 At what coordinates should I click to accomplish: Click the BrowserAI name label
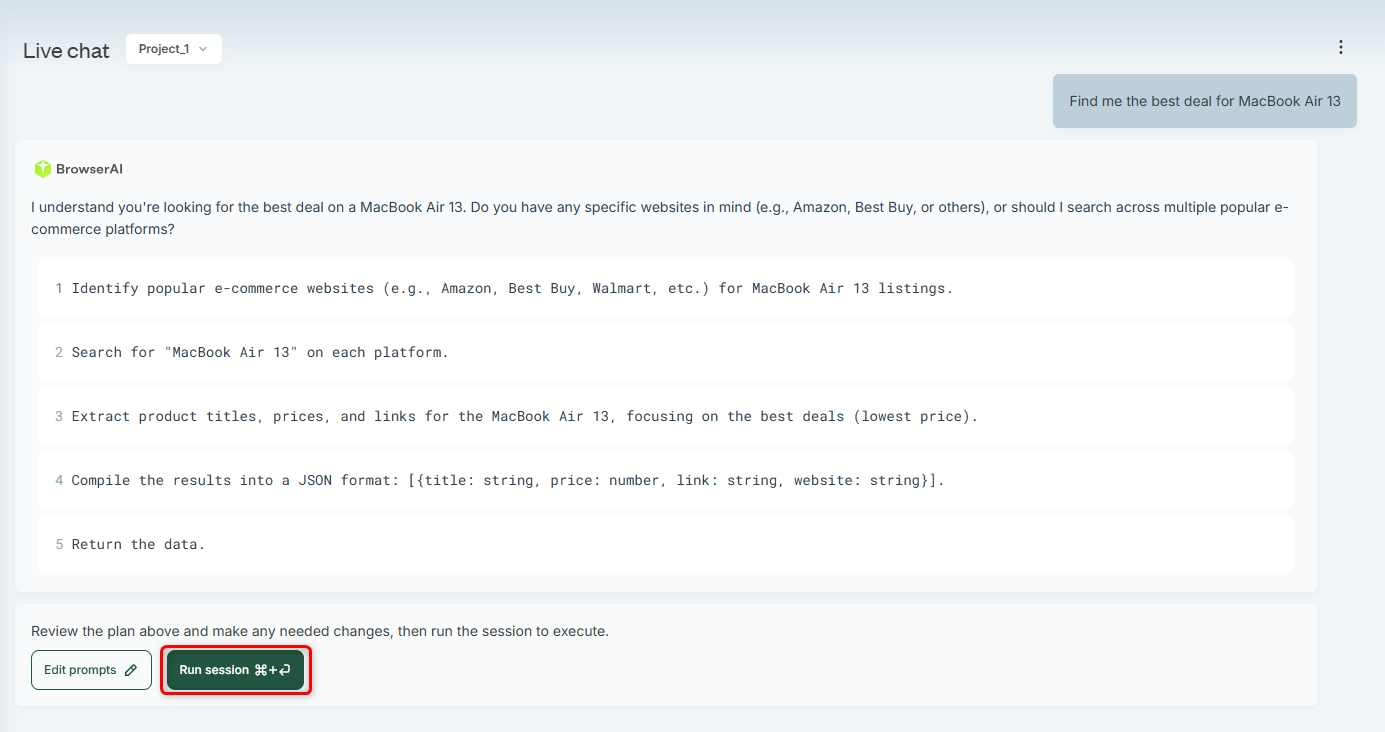[x=89, y=169]
